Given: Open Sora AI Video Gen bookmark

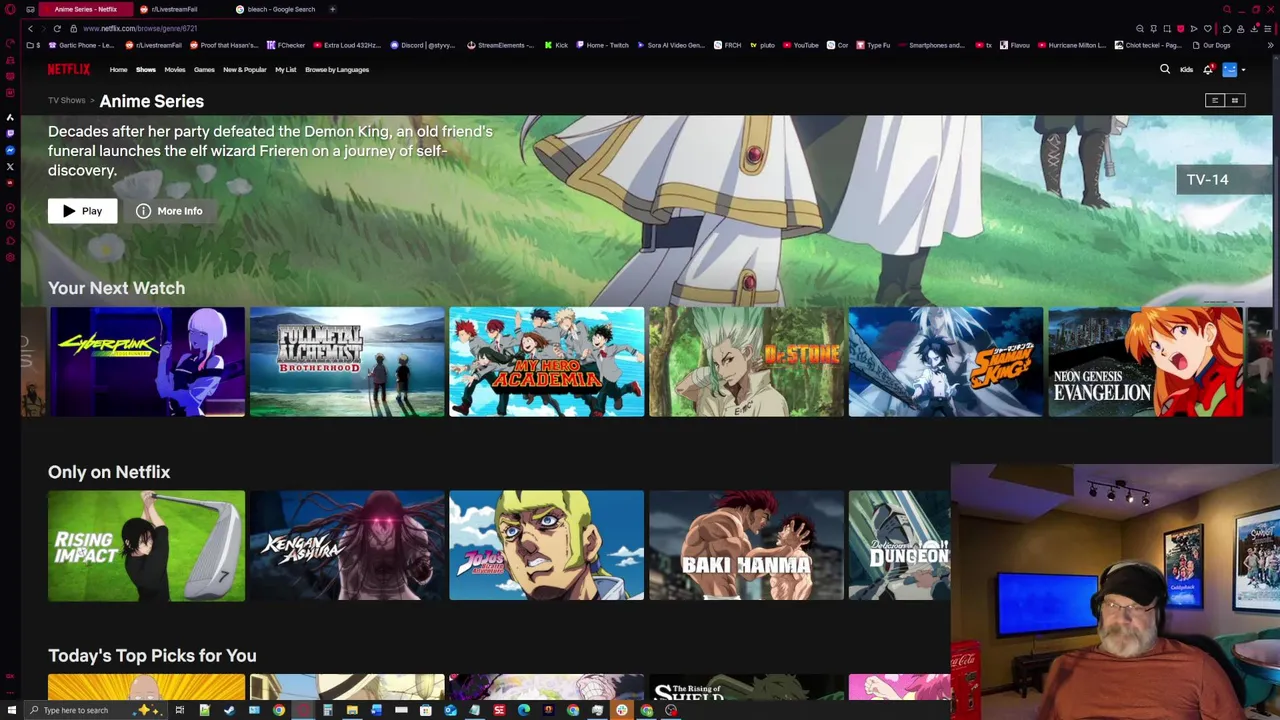Looking at the screenshot, I should [x=671, y=45].
